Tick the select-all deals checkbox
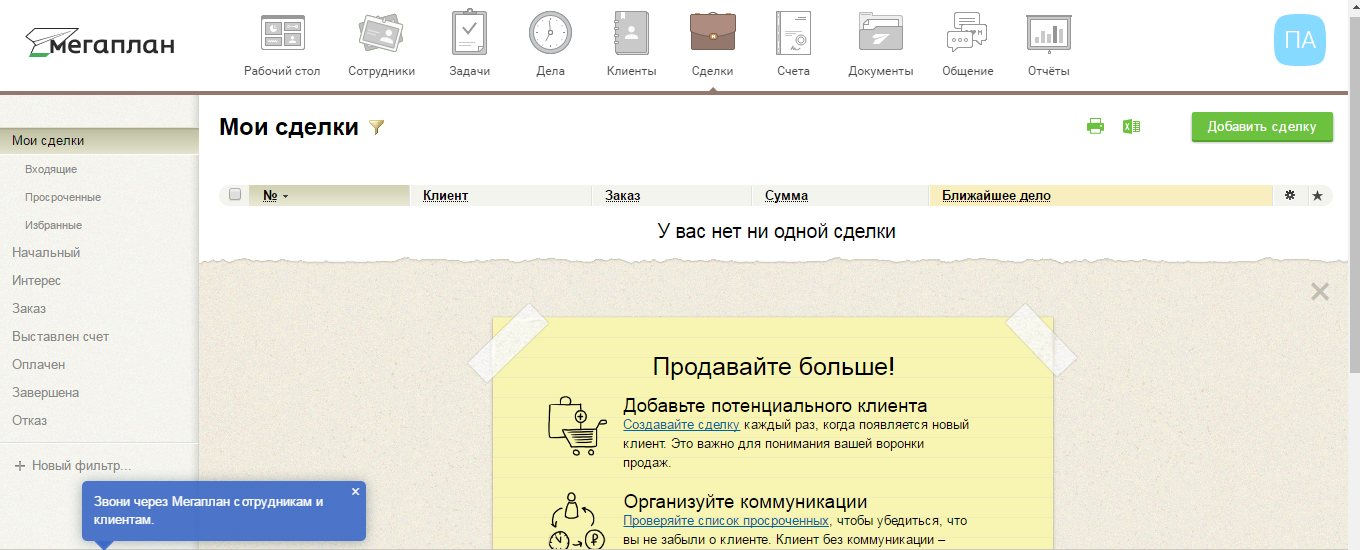 tap(235, 194)
